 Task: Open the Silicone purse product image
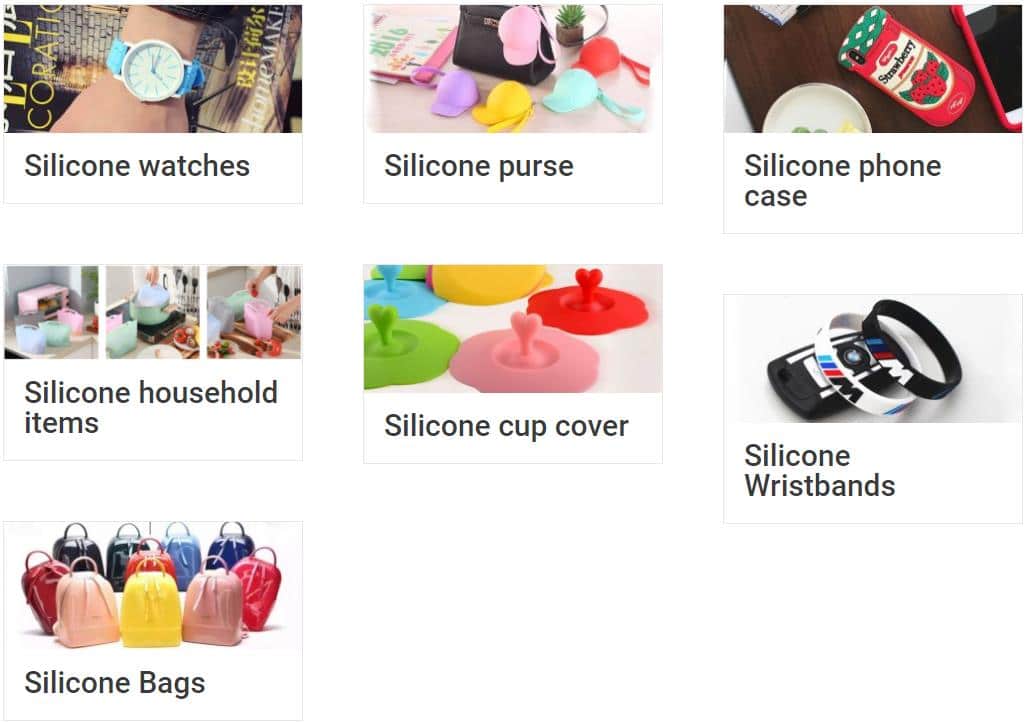(513, 68)
